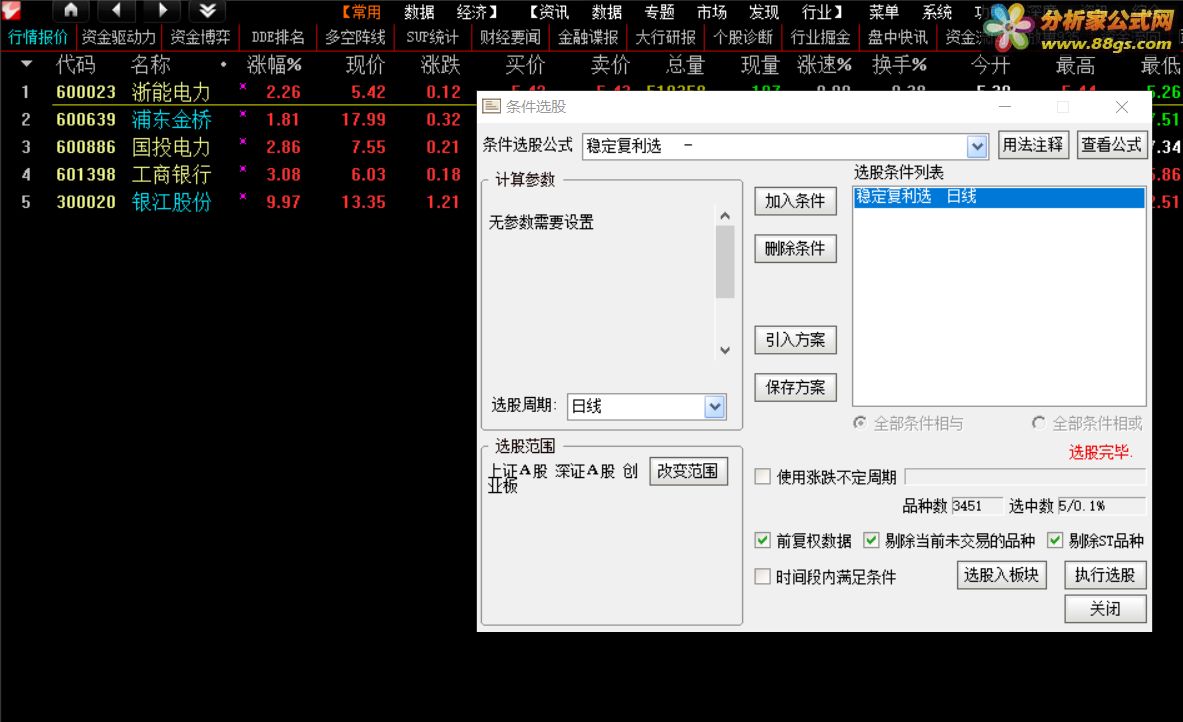Image resolution: width=1183 pixels, height=722 pixels.
Task: Click 执行选股 button
Action: coord(1105,576)
